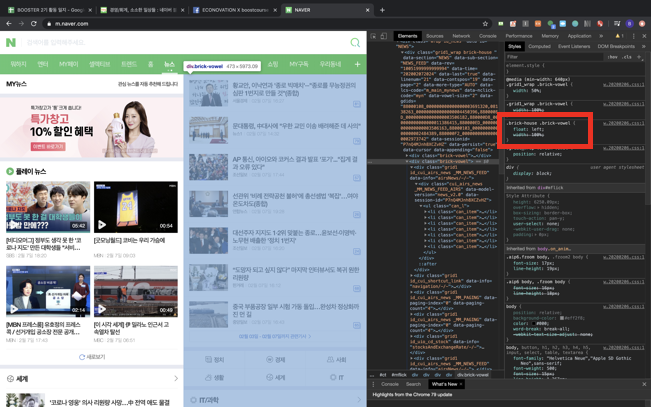Switch to the Sources panel
The width and height of the screenshot is (651, 407).
tap(435, 36)
